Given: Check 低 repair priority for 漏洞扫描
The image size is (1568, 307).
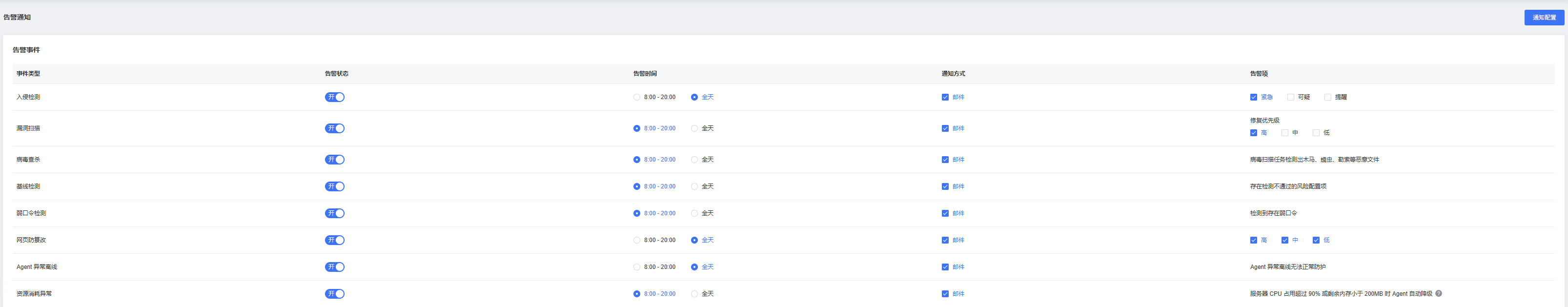Looking at the screenshot, I should coord(1316,133).
